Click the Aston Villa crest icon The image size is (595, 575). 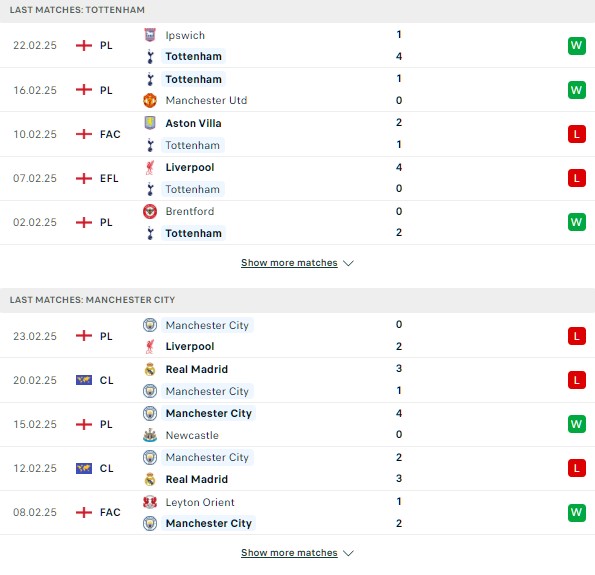click(150, 123)
